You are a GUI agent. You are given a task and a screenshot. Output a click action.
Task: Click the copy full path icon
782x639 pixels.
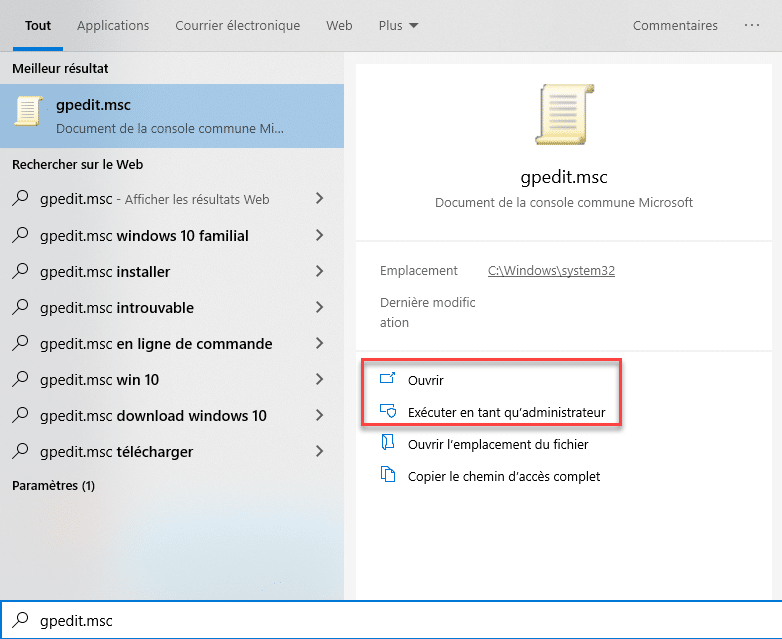pos(388,476)
